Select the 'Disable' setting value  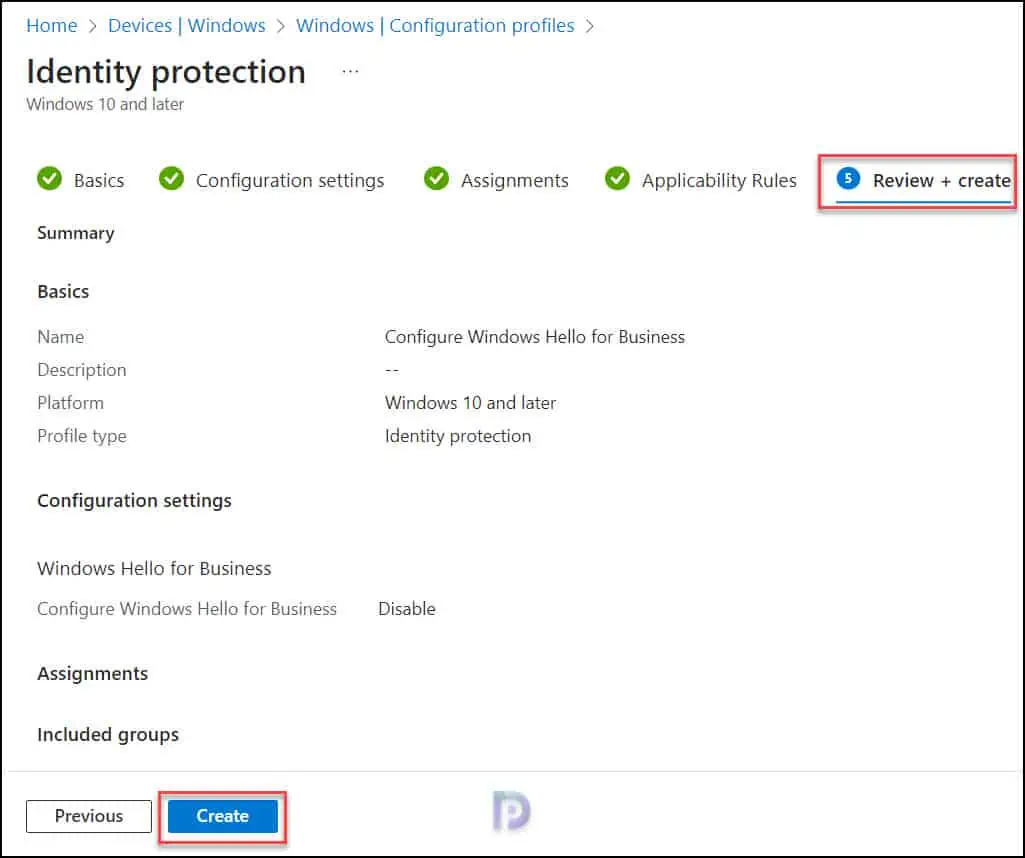(407, 608)
